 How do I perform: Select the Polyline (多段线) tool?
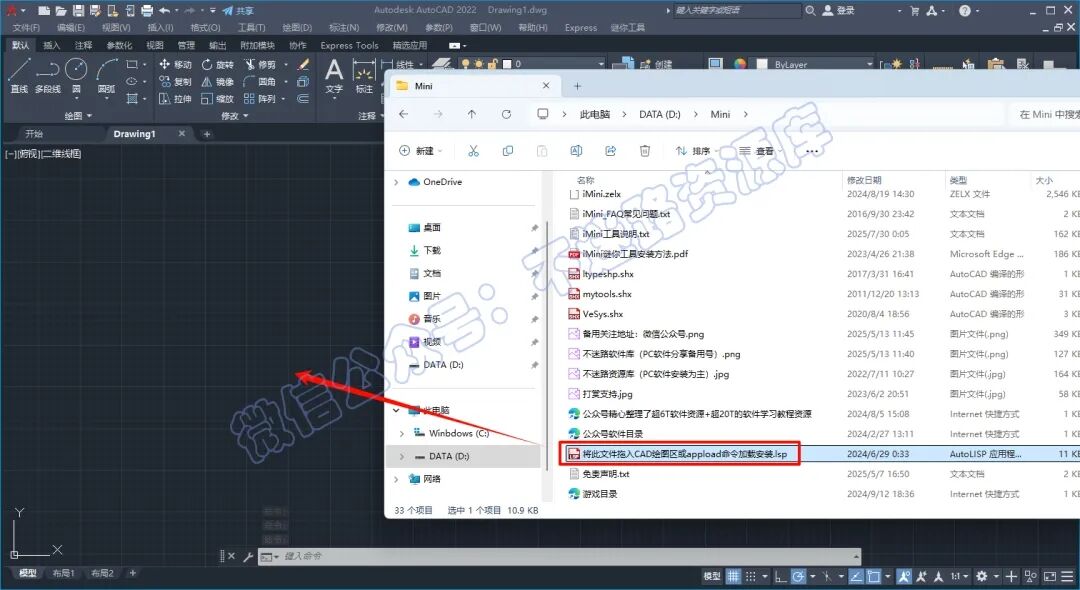[x=48, y=76]
